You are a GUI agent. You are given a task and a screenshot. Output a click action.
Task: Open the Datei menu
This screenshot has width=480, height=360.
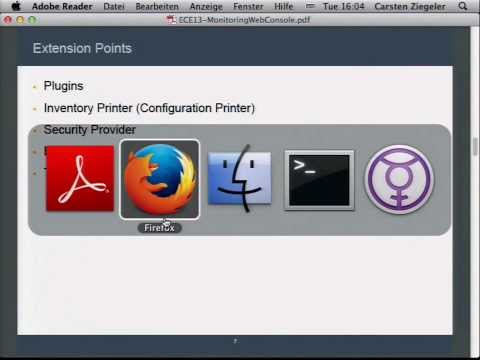pos(114,6)
